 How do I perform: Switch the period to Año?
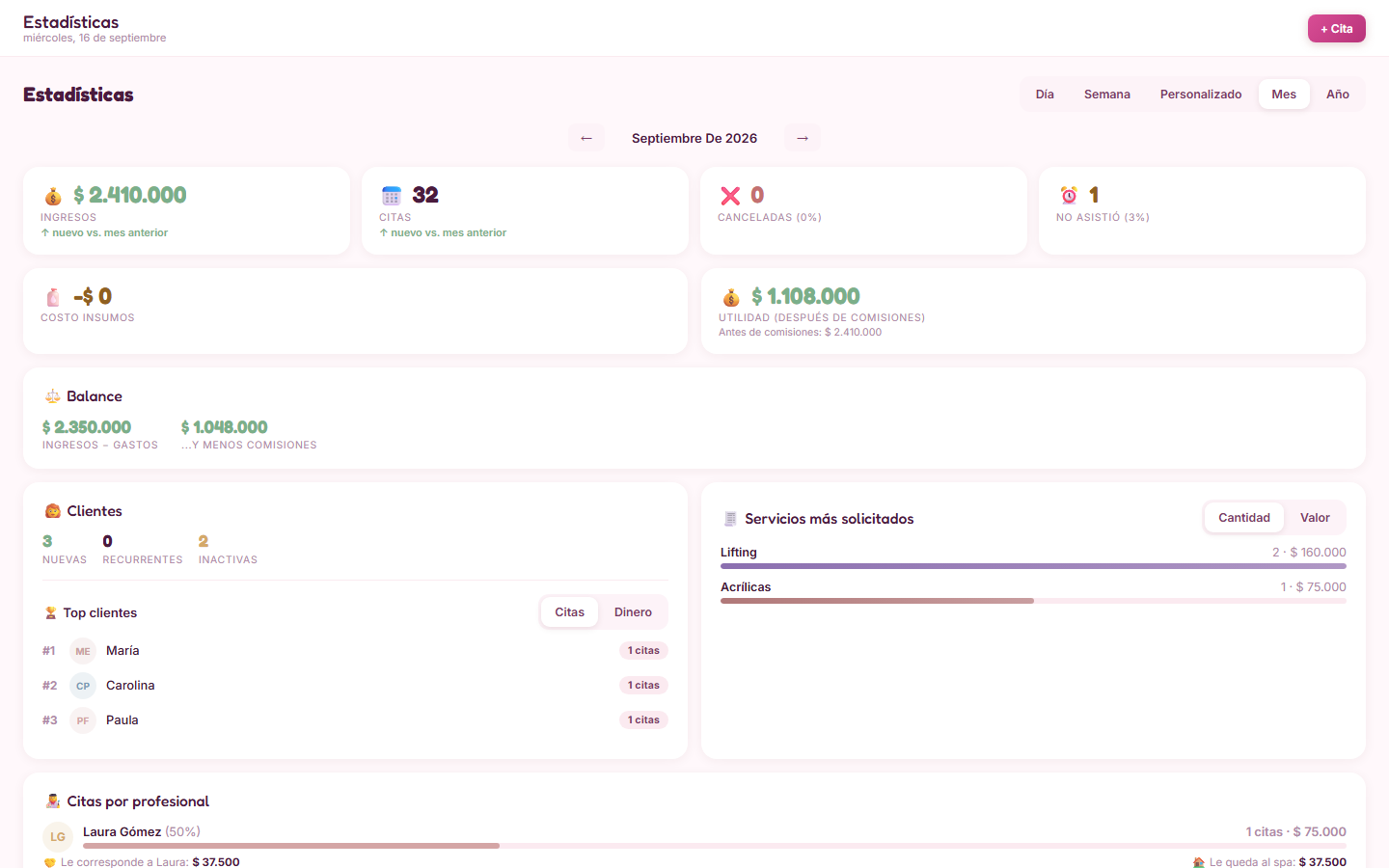tap(1338, 95)
